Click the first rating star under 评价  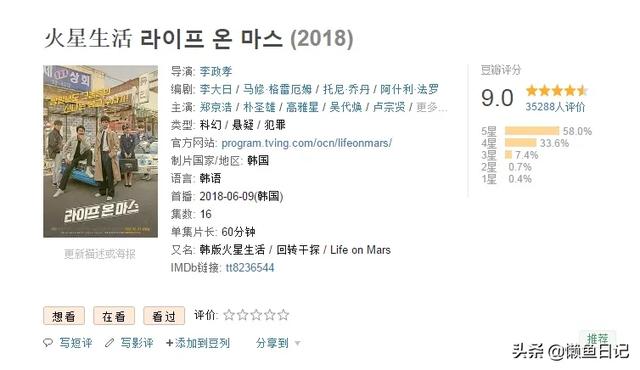point(229,315)
